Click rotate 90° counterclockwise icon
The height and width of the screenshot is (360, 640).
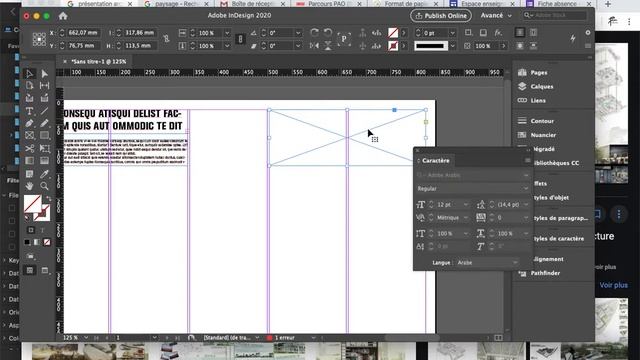[x=328, y=32]
